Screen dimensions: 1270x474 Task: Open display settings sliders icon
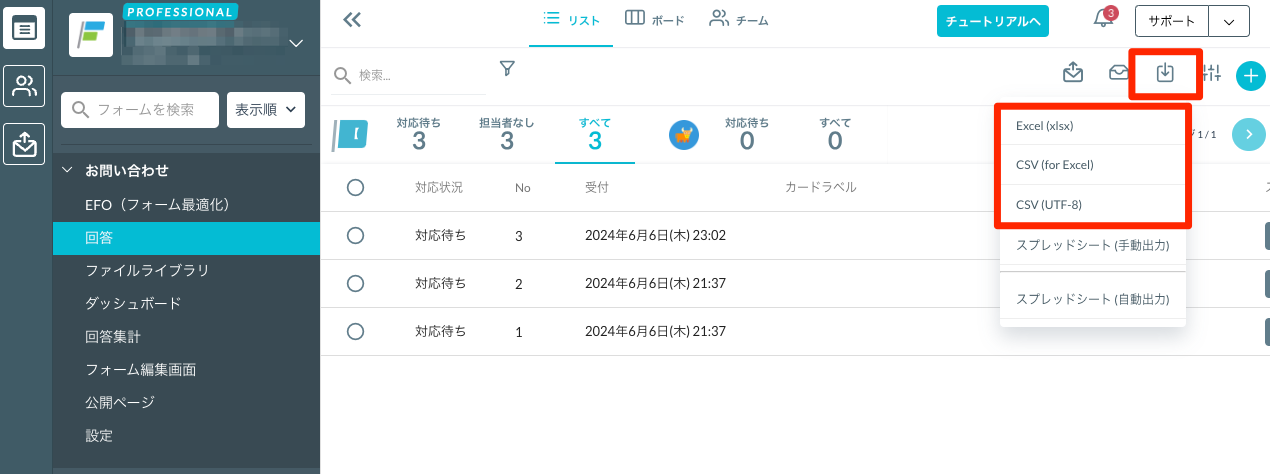(x=1212, y=73)
